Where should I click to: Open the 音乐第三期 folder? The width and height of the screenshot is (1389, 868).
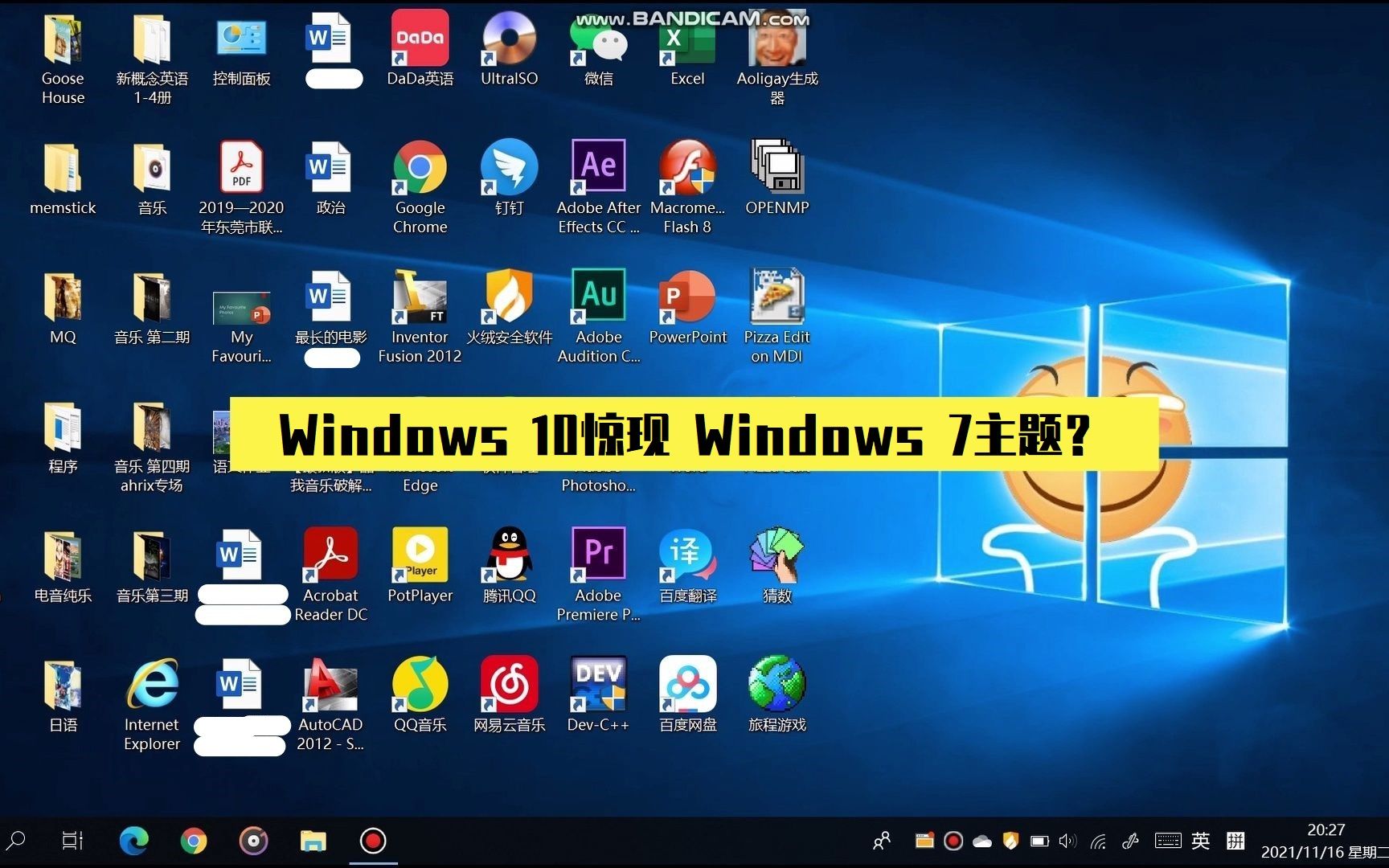152,567
